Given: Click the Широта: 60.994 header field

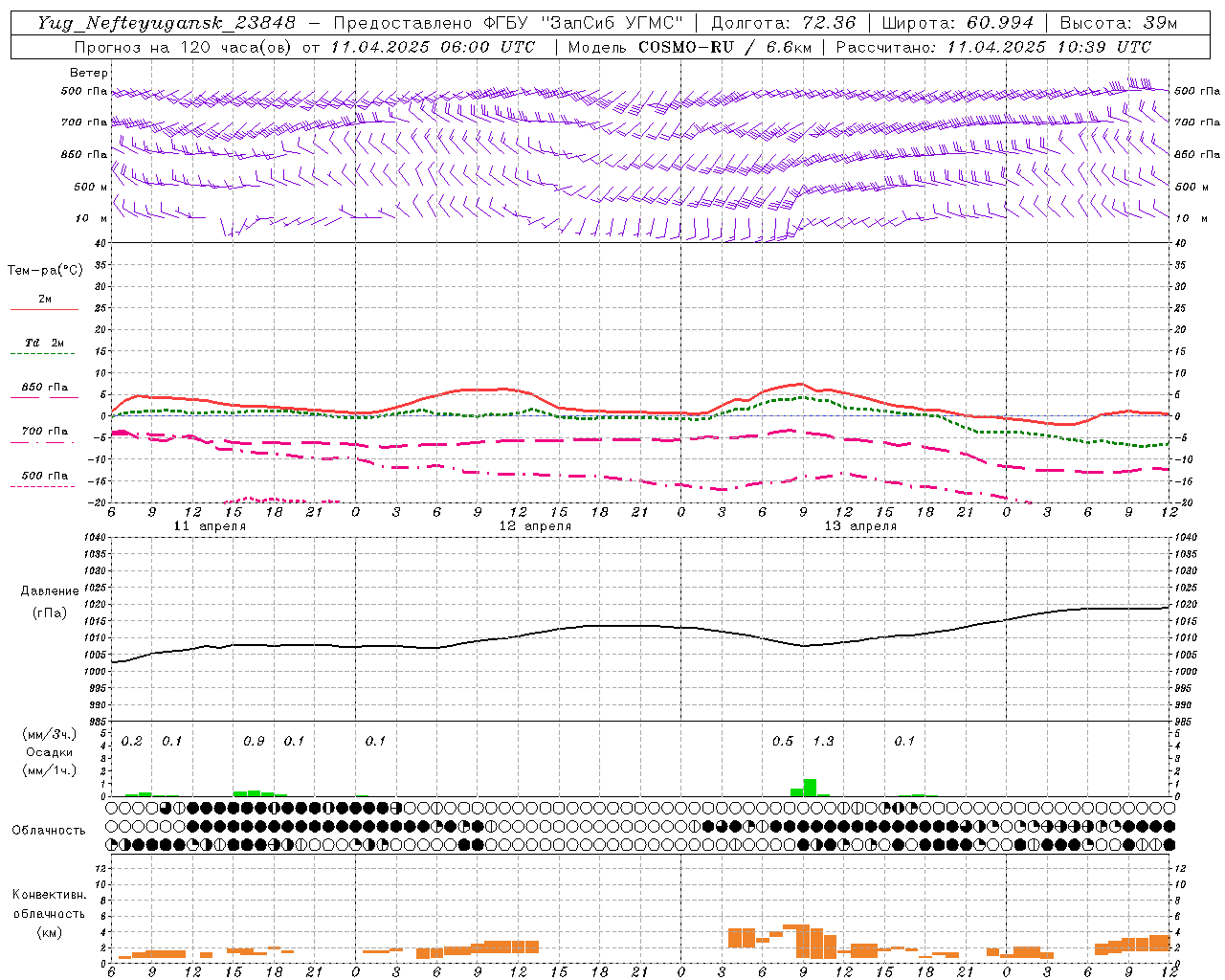Looking at the screenshot, I should (x=958, y=23).
